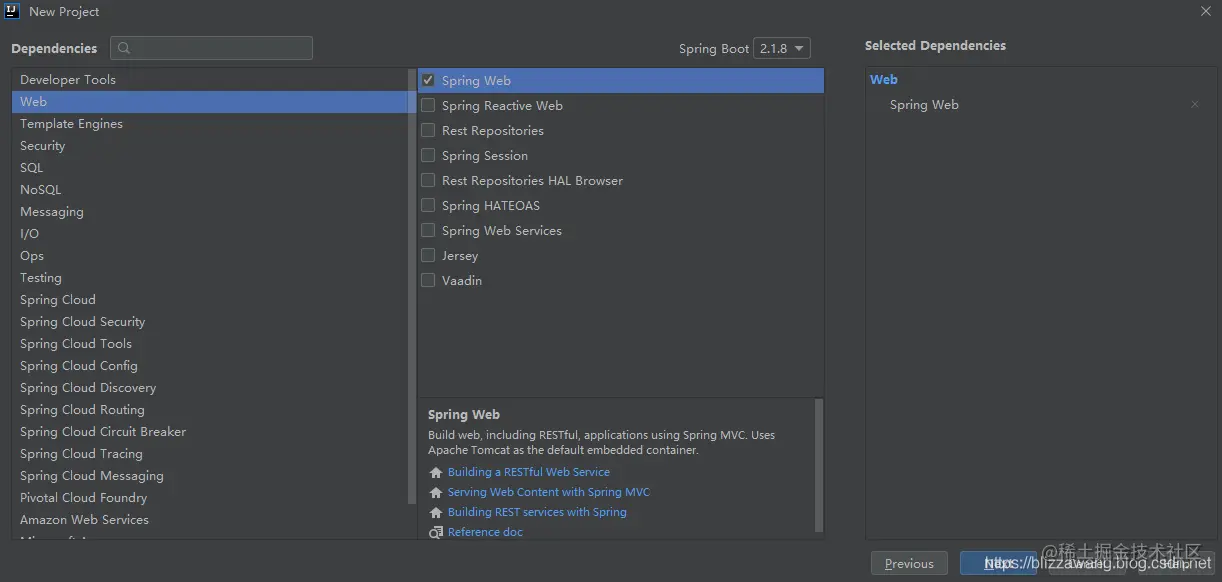
Task: Click the search magnifier icon in Dependencies
Action: (123, 48)
